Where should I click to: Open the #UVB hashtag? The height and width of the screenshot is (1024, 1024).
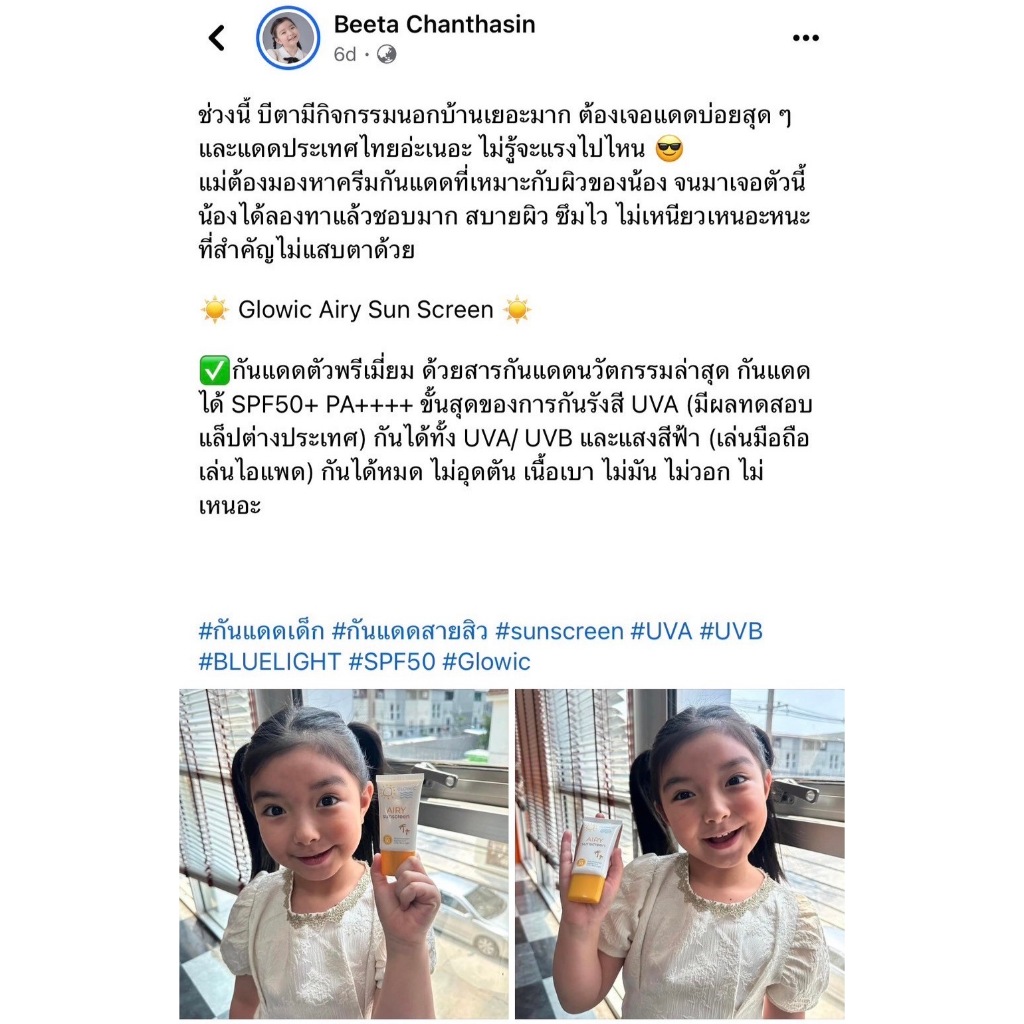[731, 631]
